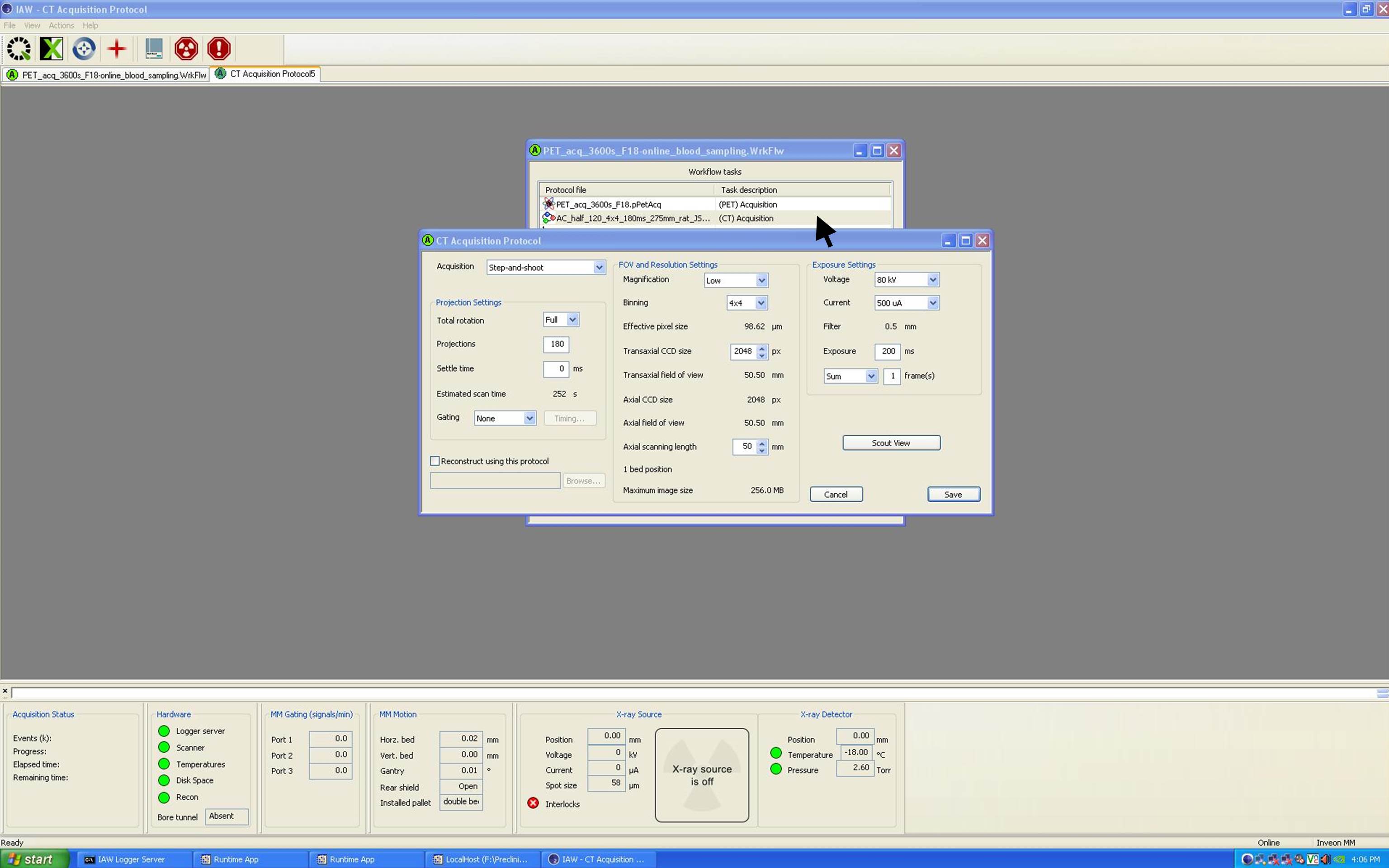This screenshot has width=1389, height=868.
Task: Click the red plus cross toolbar icon
Action: click(117, 49)
